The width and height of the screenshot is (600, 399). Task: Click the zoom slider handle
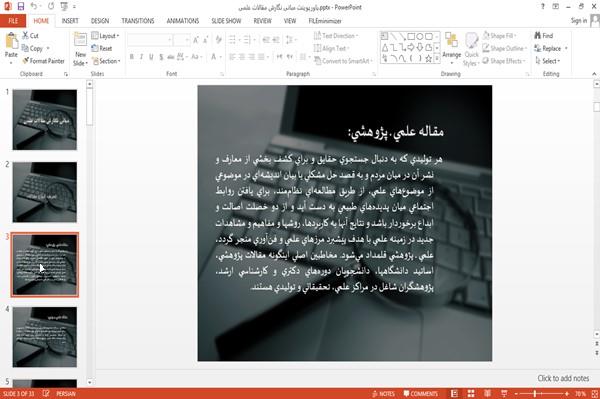(x=535, y=394)
